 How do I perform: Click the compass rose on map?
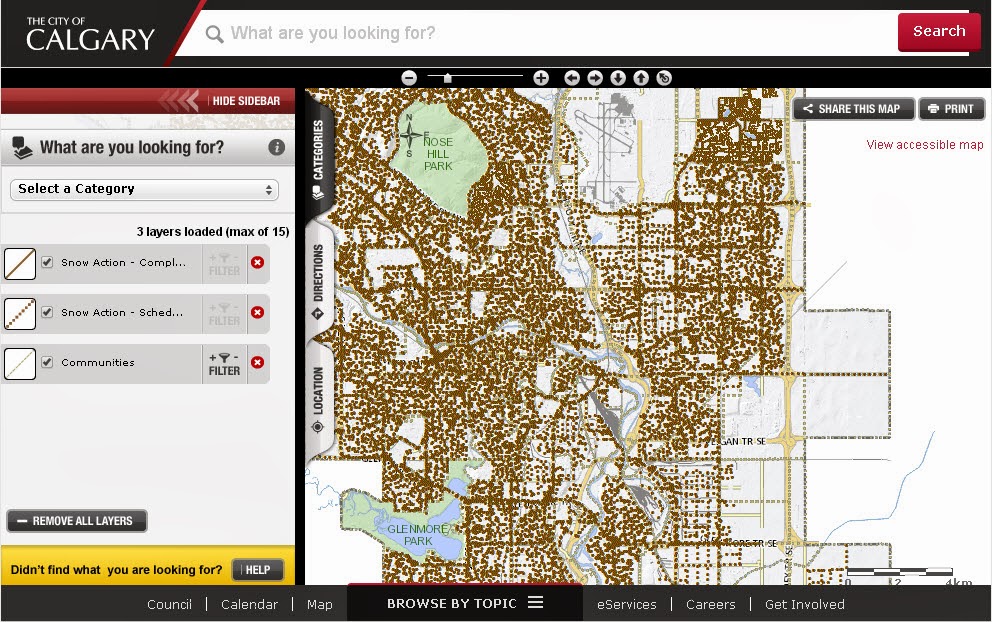click(x=411, y=135)
